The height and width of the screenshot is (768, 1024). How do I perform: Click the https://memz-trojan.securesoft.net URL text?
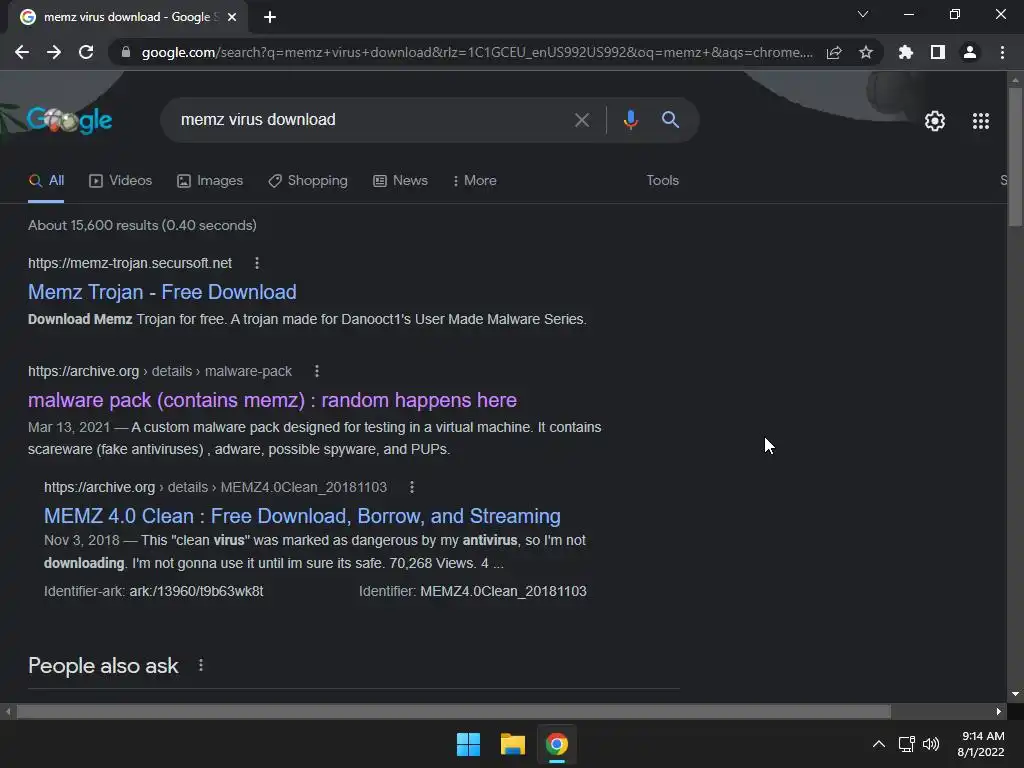[x=130, y=263]
